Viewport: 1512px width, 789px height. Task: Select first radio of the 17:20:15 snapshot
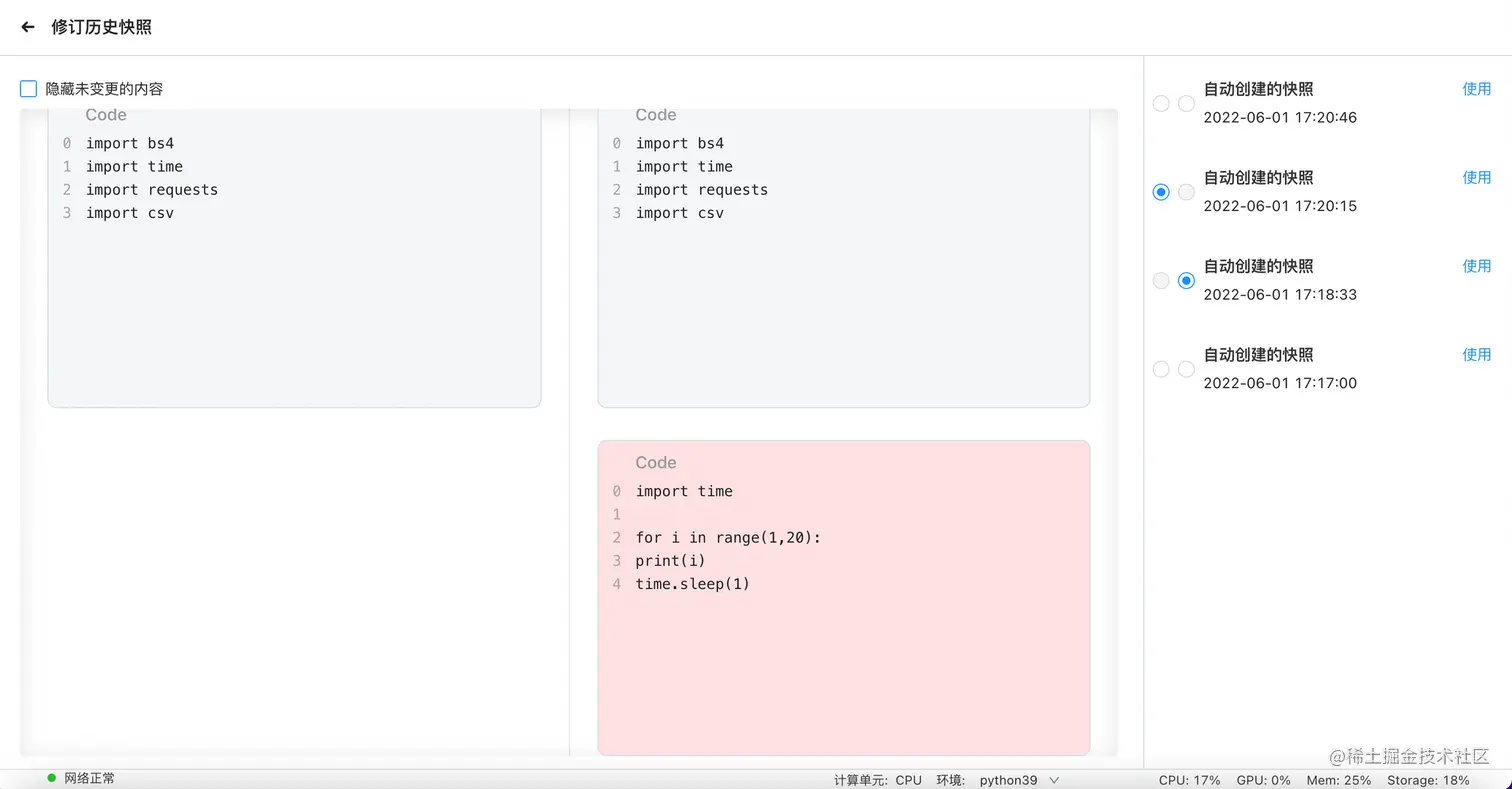pyautogui.click(x=1161, y=192)
